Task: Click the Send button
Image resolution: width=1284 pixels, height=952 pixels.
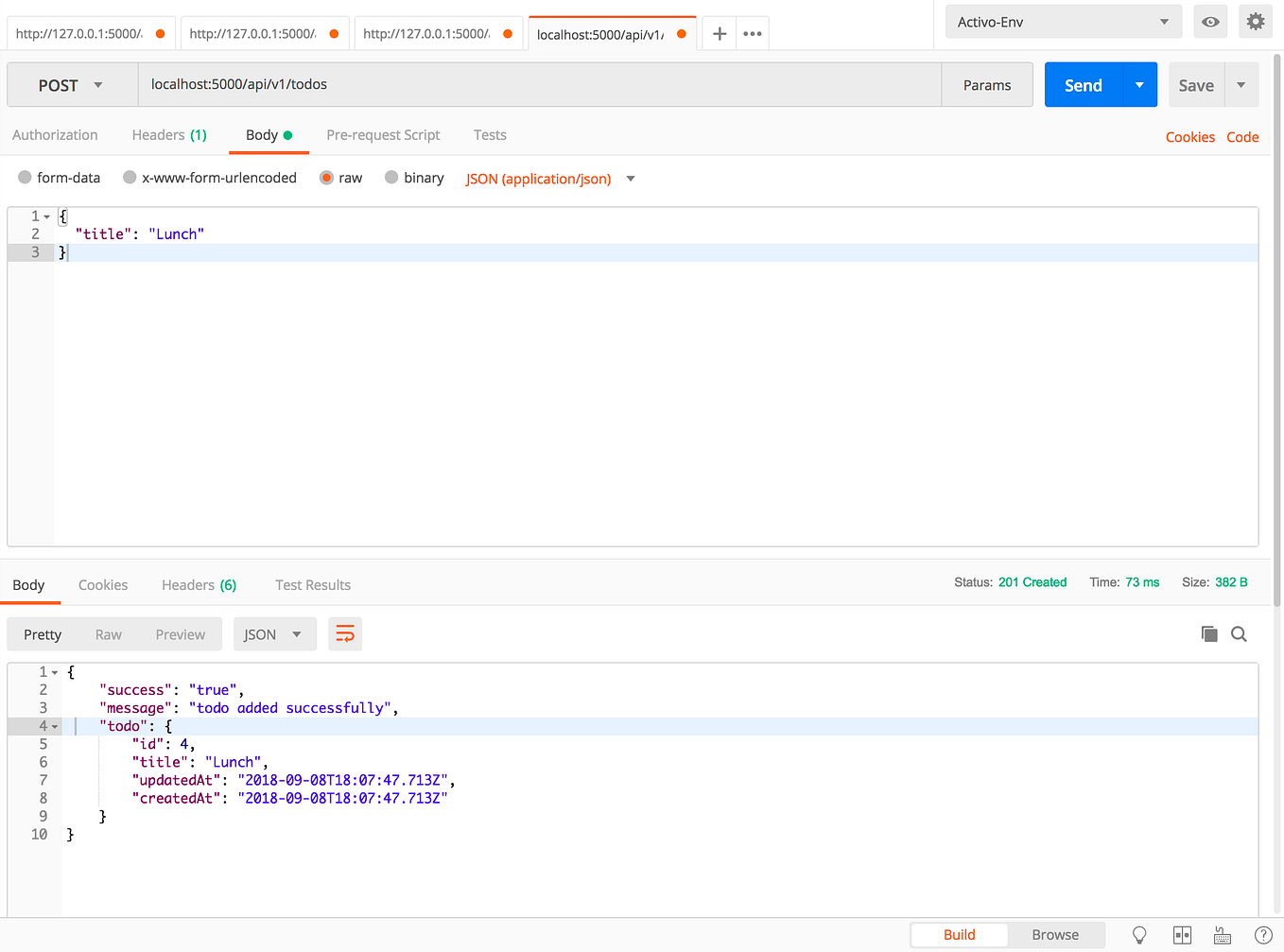Action: pos(1082,84)
